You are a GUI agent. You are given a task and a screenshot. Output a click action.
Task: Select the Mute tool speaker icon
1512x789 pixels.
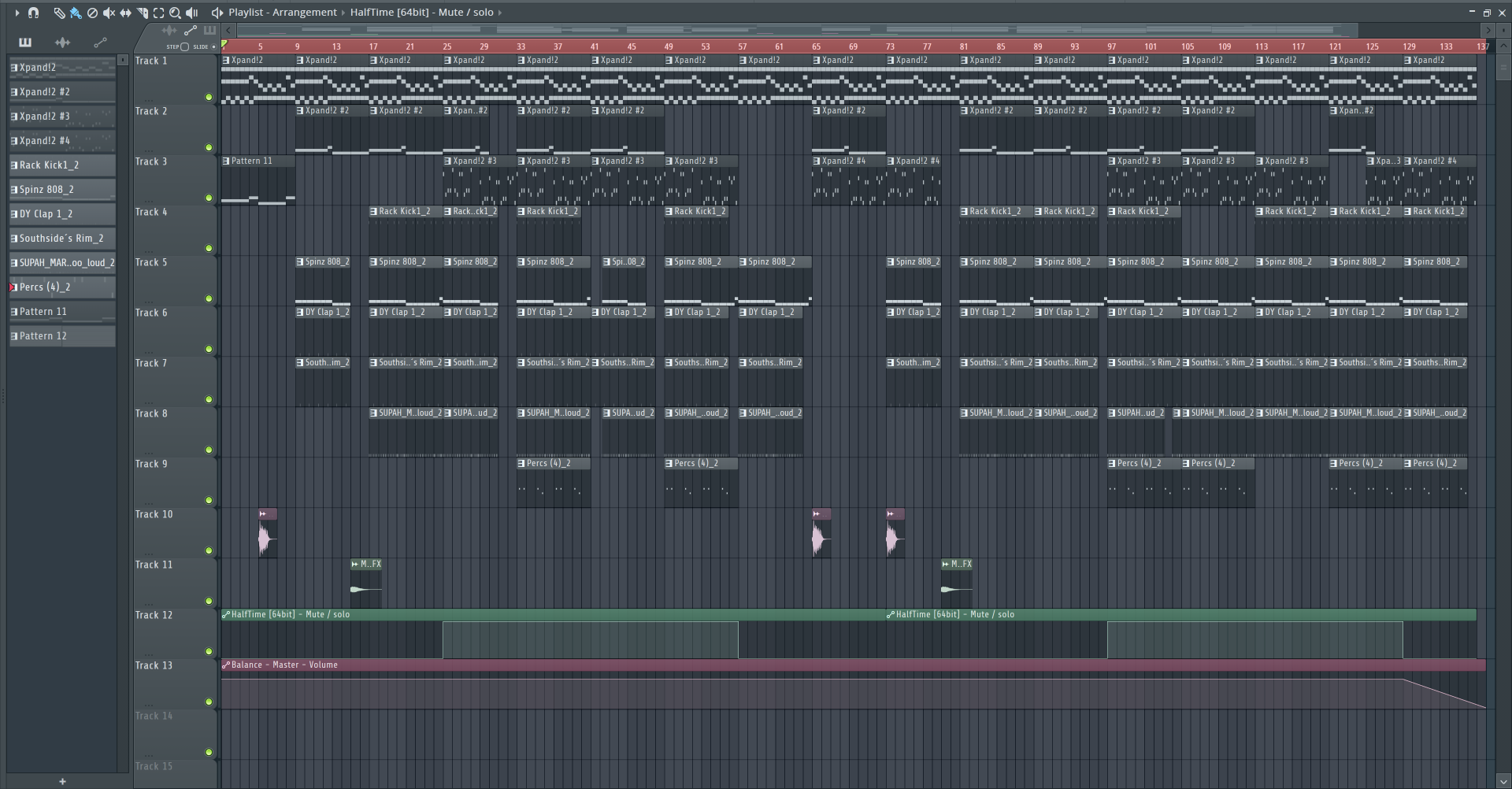[x=109, y=13]
